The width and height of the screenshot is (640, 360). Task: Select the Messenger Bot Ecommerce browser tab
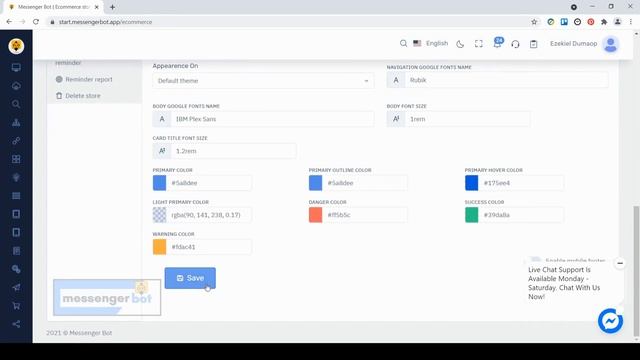(x=53, y=7)
